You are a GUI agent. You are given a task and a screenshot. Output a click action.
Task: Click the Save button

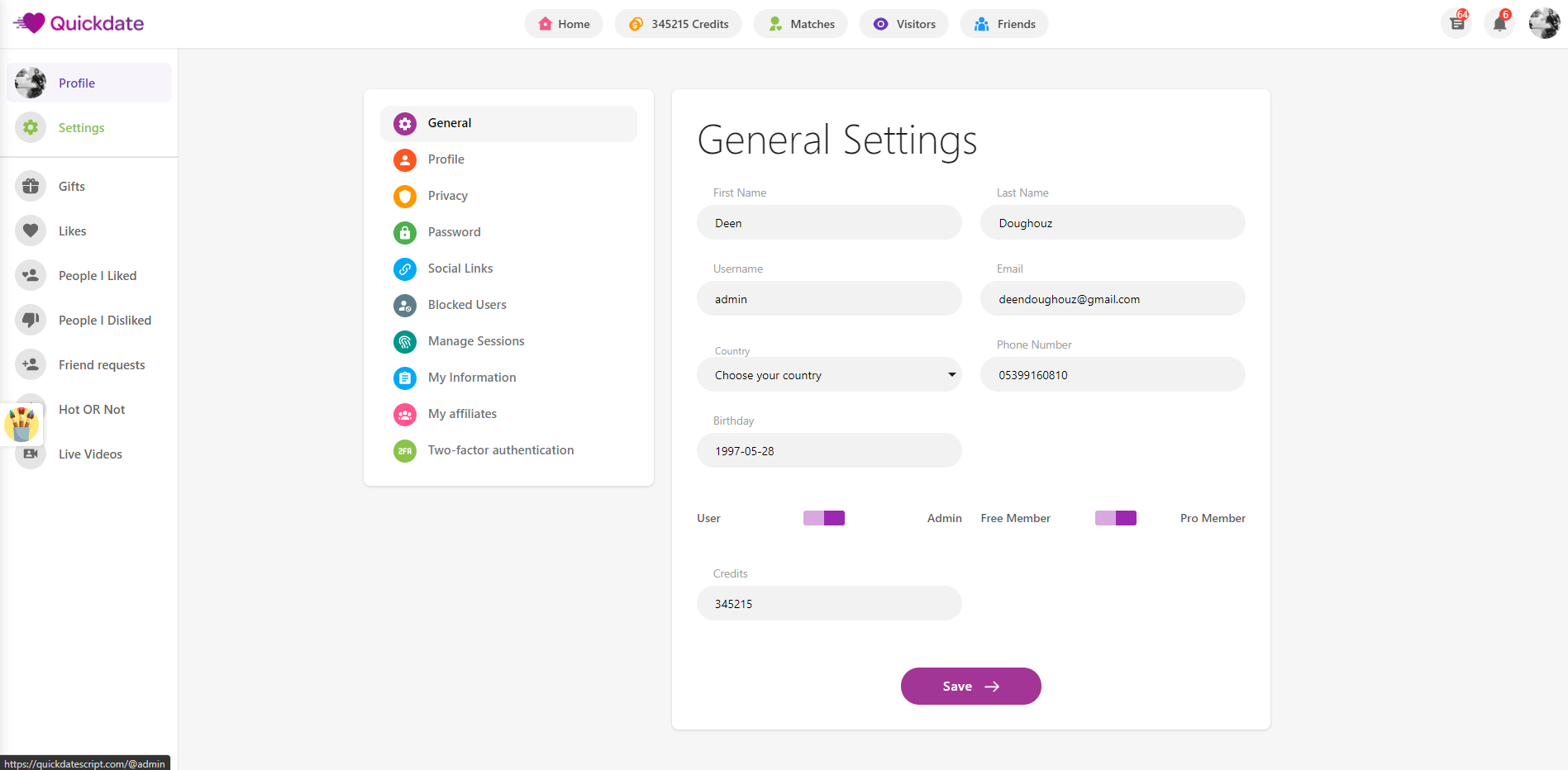[970, 687]
